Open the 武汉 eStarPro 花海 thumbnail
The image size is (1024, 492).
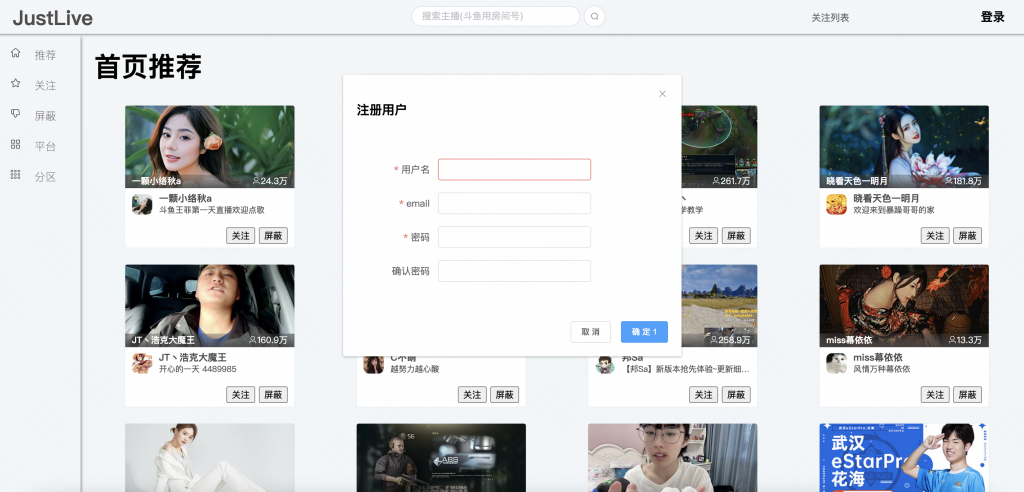(904, 457)
